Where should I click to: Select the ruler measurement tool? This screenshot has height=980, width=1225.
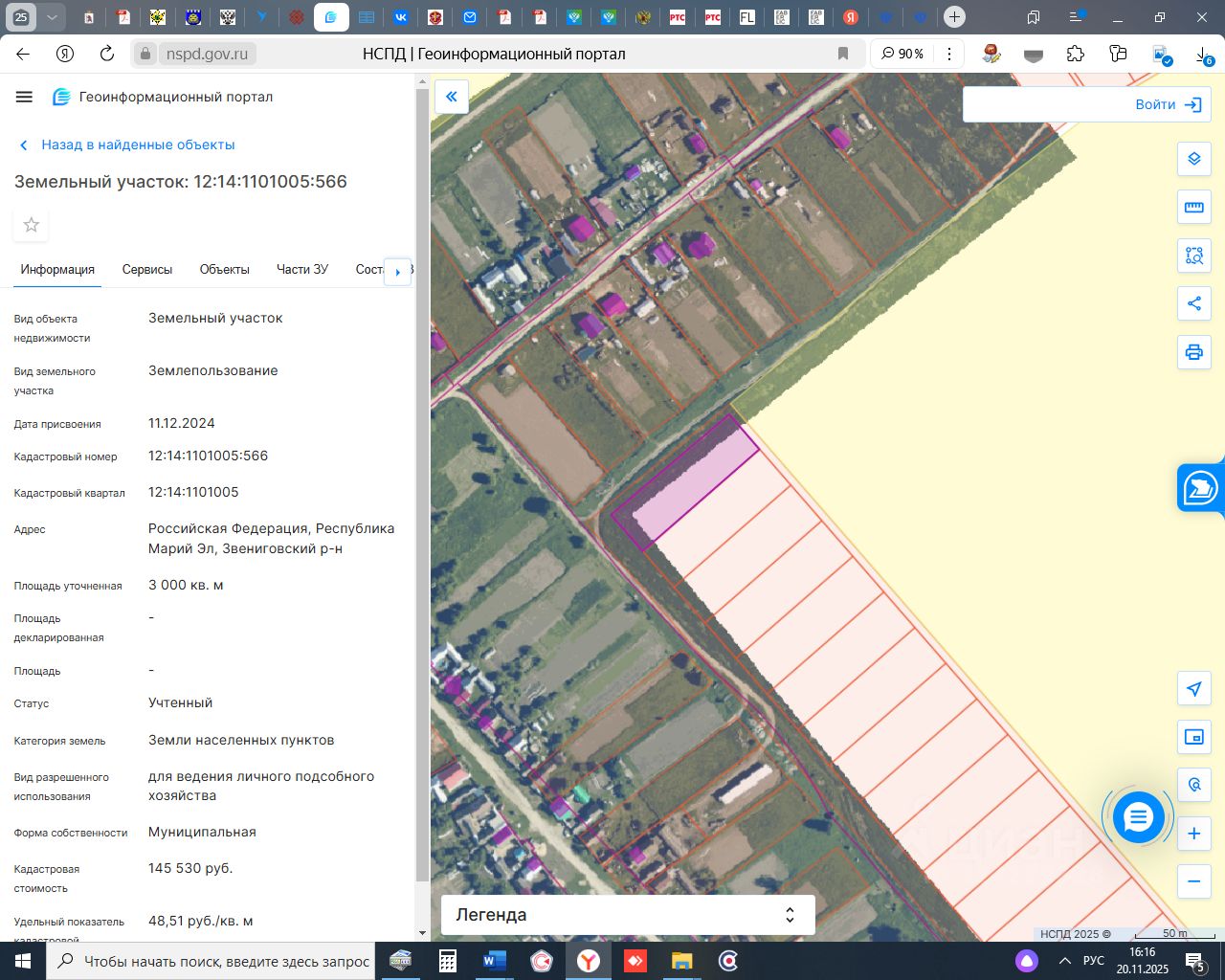[1193, 207]
